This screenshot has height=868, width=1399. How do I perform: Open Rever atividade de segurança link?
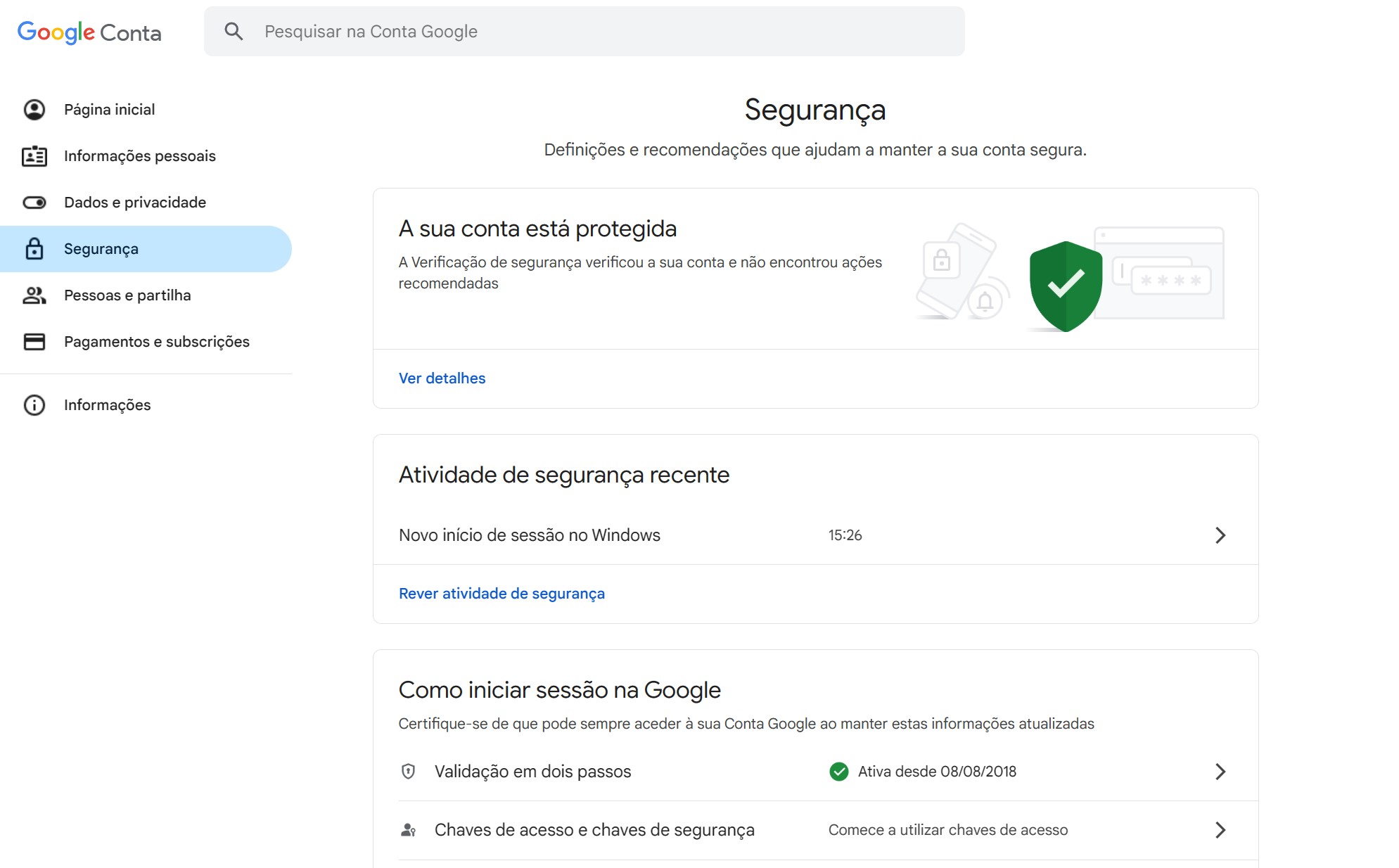click(502, 594)
